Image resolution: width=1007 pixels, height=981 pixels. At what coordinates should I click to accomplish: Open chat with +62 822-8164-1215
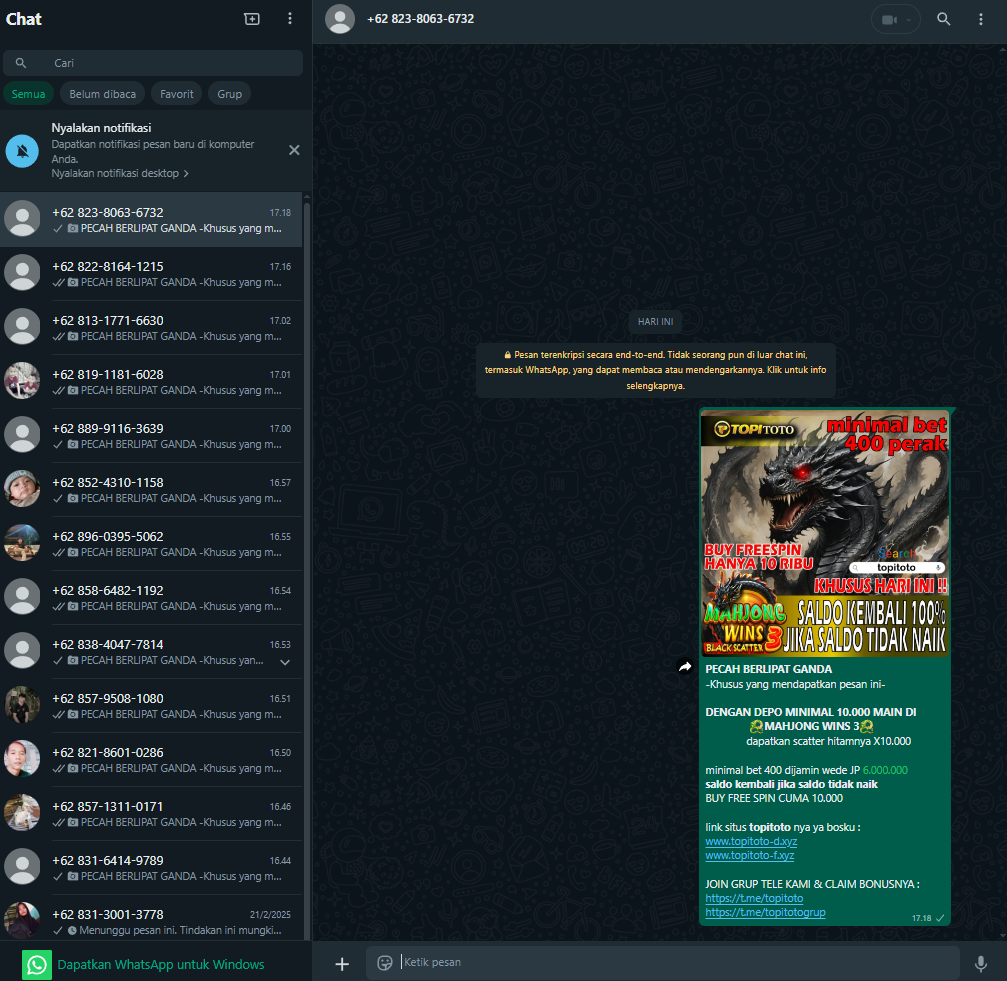(152, 273)
